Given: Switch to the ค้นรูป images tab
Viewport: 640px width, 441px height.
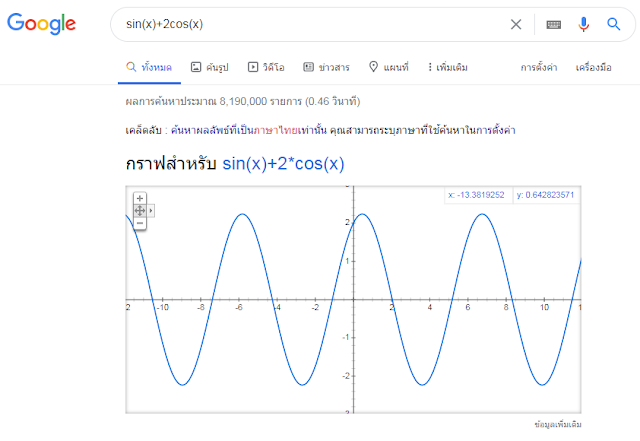Looking at the screenshot, I should (210, 68).
